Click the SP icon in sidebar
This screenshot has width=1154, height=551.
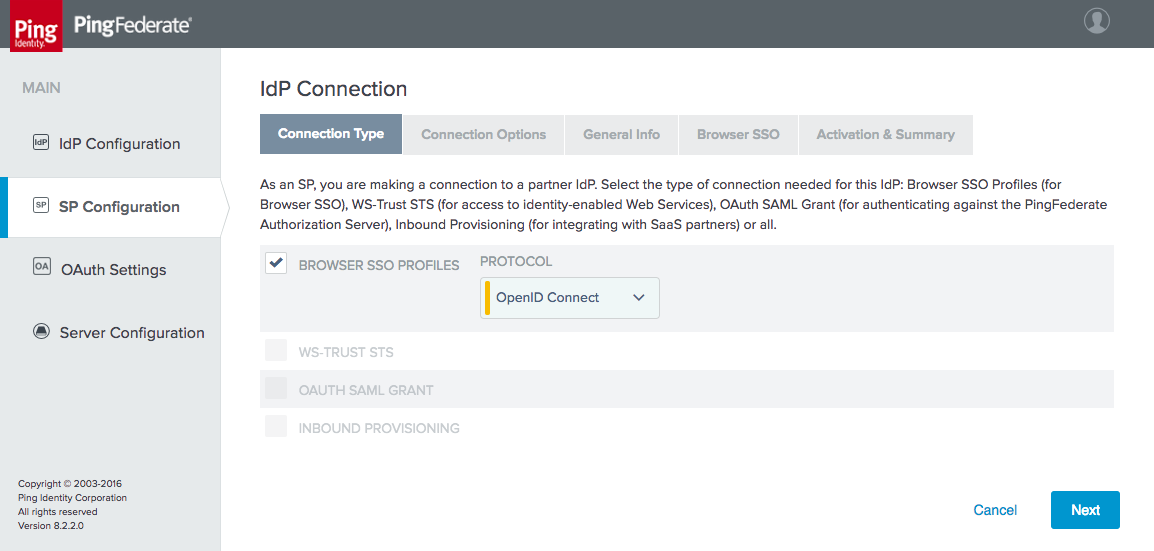coord(41,206)
